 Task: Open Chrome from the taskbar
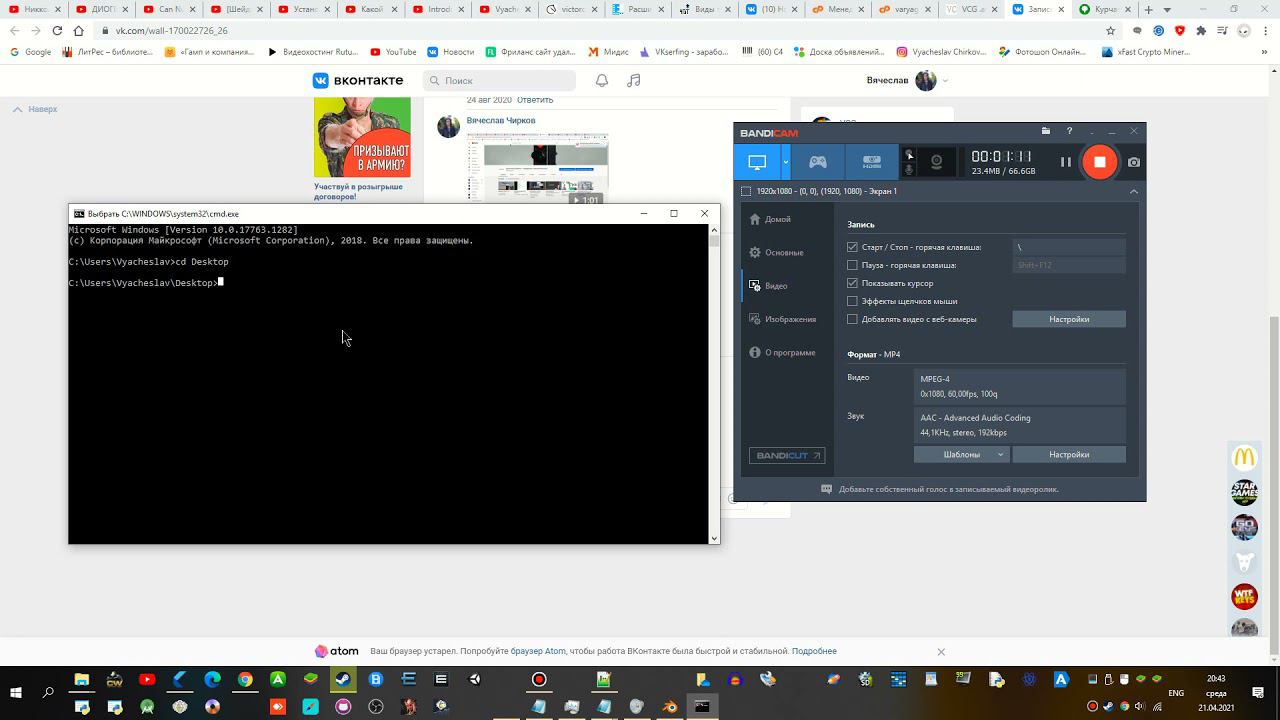(x=245, y=680)
